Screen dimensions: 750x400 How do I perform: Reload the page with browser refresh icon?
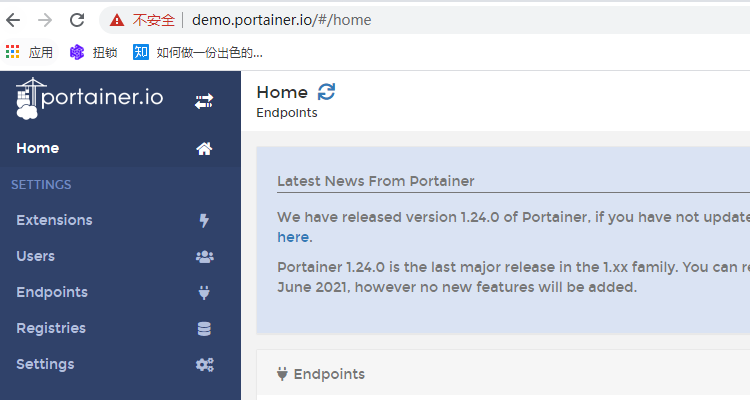[x=77, y=20]
